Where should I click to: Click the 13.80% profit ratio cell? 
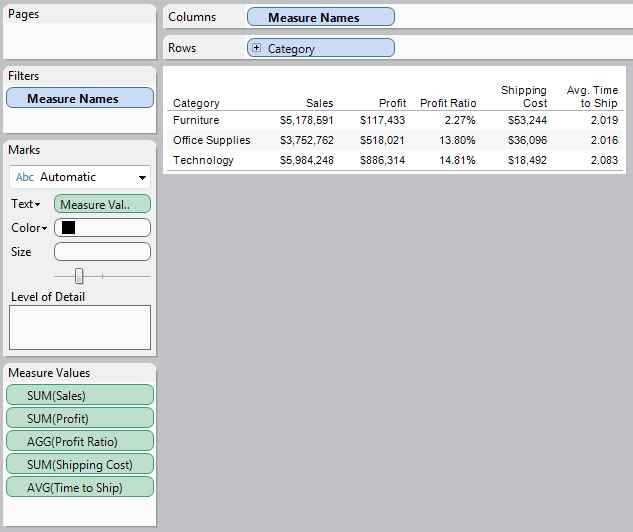click(x=457, y=140)
